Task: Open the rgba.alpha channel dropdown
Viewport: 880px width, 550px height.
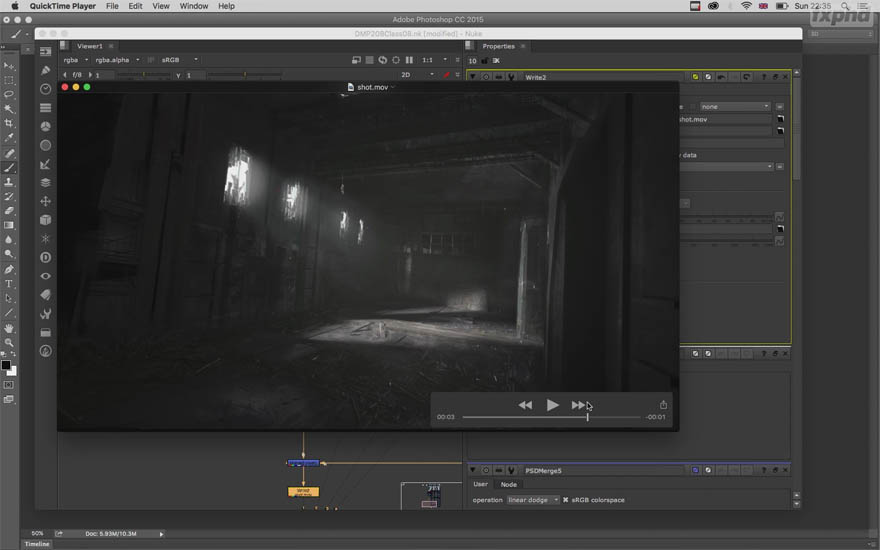Action: point(117,60)
